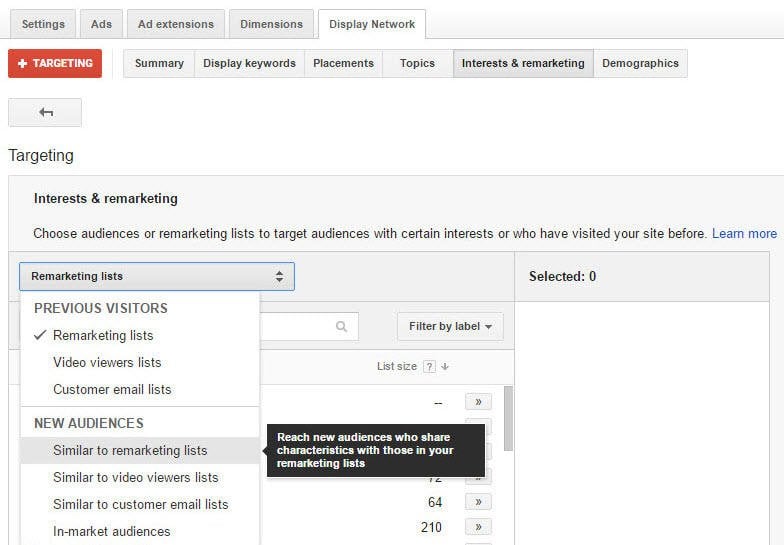Click the list scrollbar thumb

pos(508,418)
